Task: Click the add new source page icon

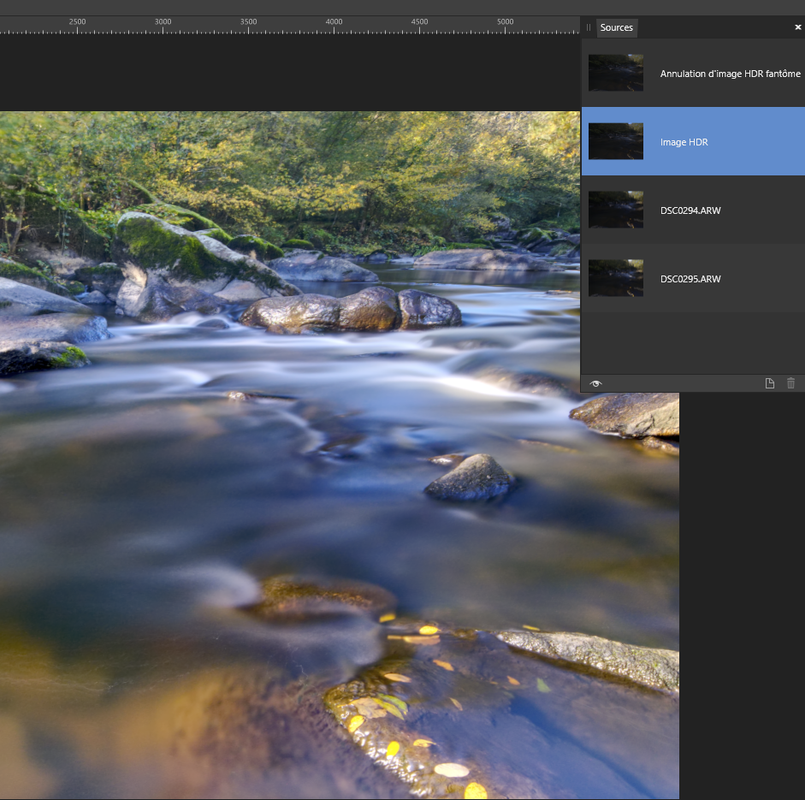Action: (770, 383)
